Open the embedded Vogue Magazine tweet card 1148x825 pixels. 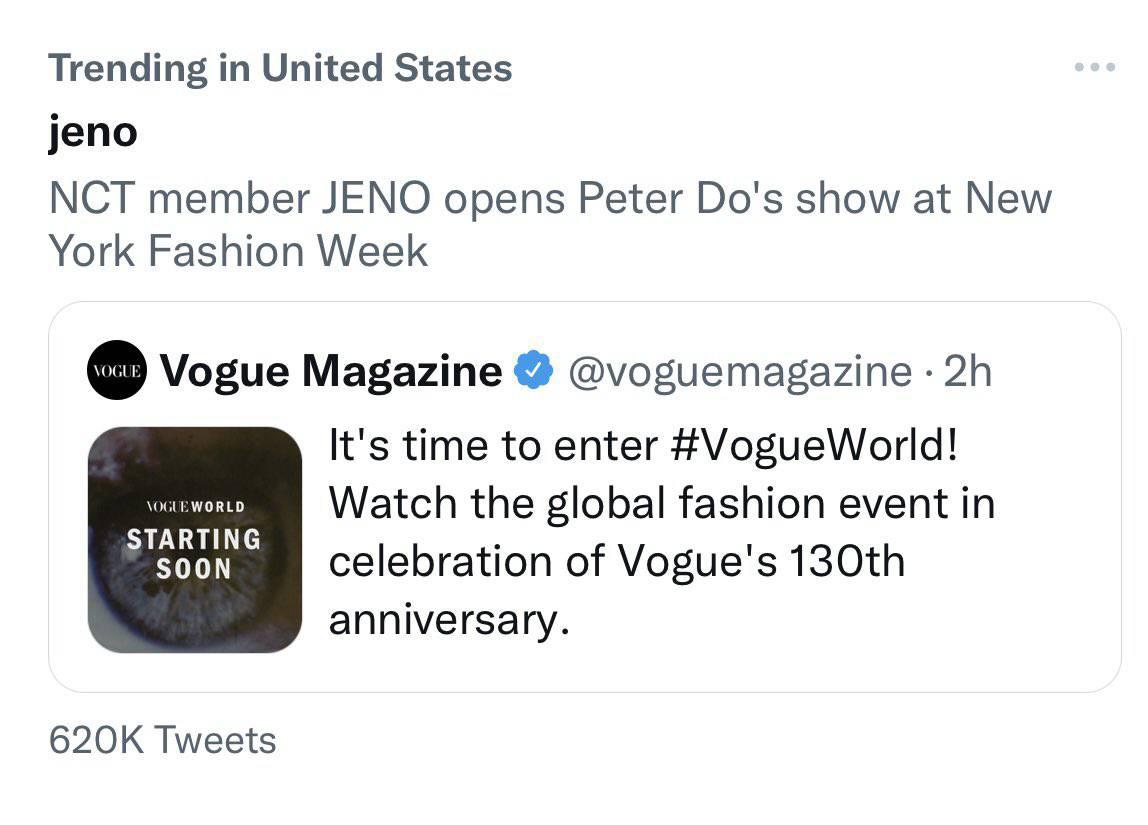pyautogui.click(x=585, y=497)
